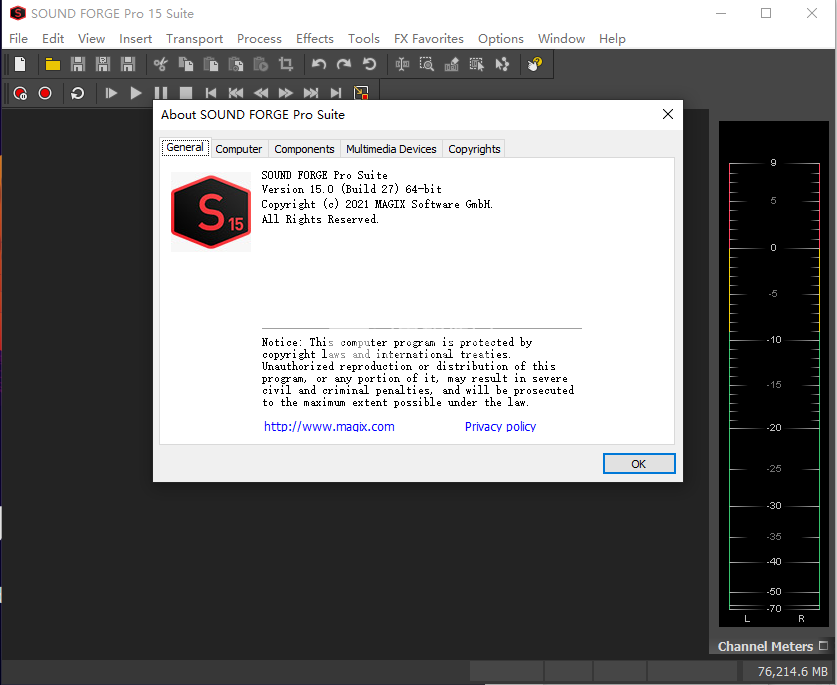This screenshot has width=837, height=685.
Task: Click the What's This help icon
Action: [535, 64]
